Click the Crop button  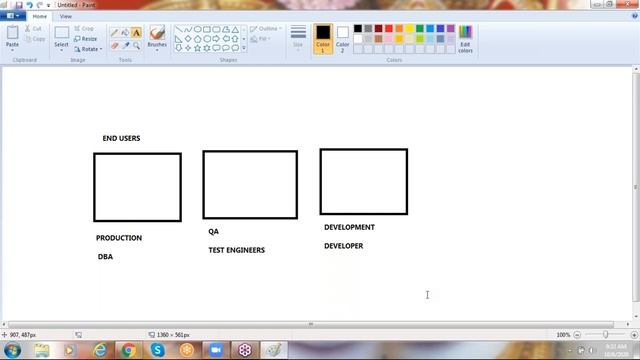(84, 29)
